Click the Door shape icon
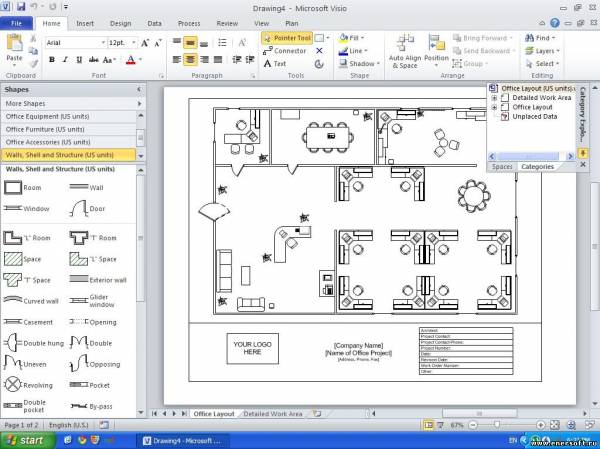The height and width of the screenshot is (449, 600). (79, 209)
